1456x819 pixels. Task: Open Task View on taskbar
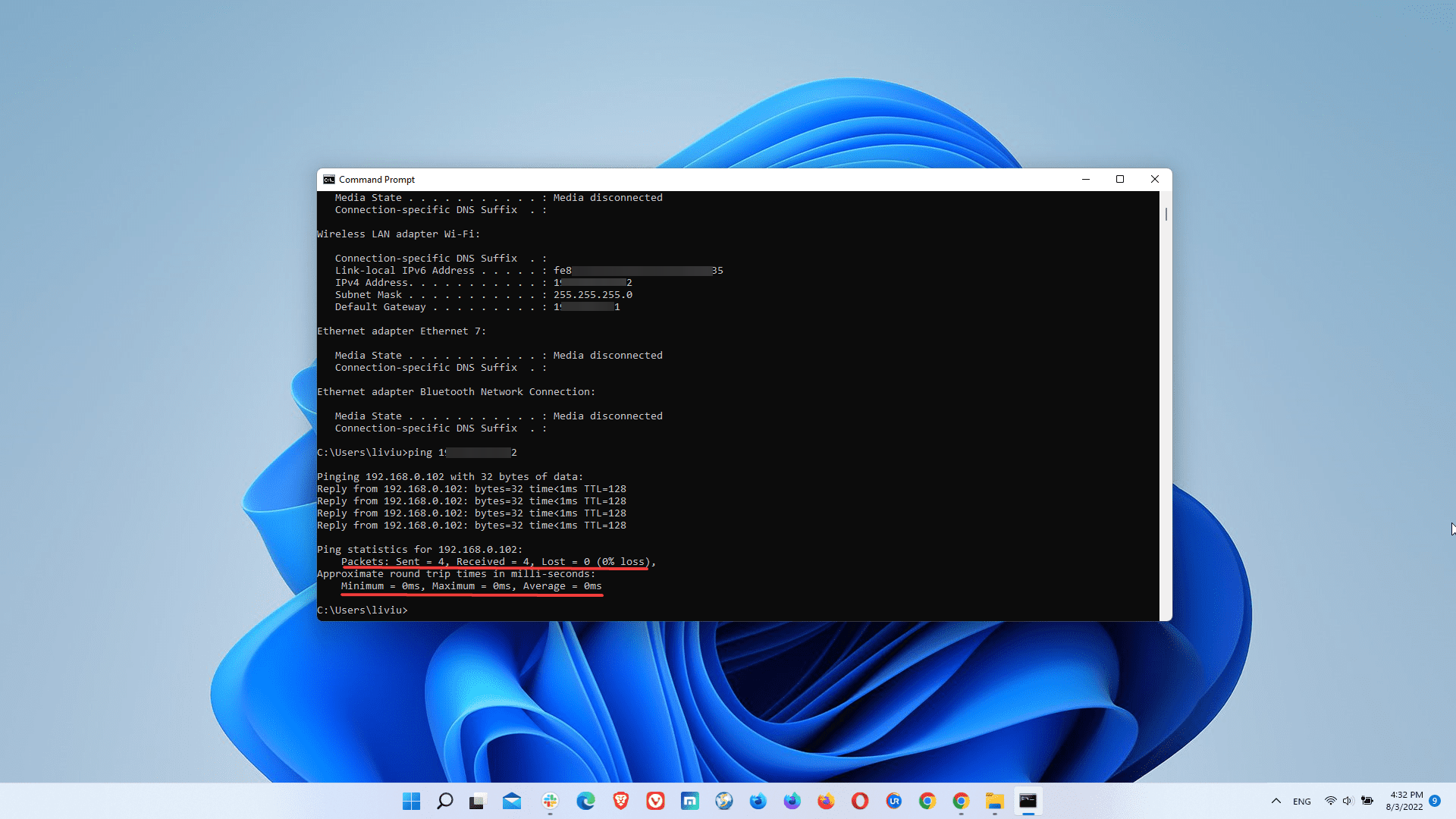click(x=477, y=801)
